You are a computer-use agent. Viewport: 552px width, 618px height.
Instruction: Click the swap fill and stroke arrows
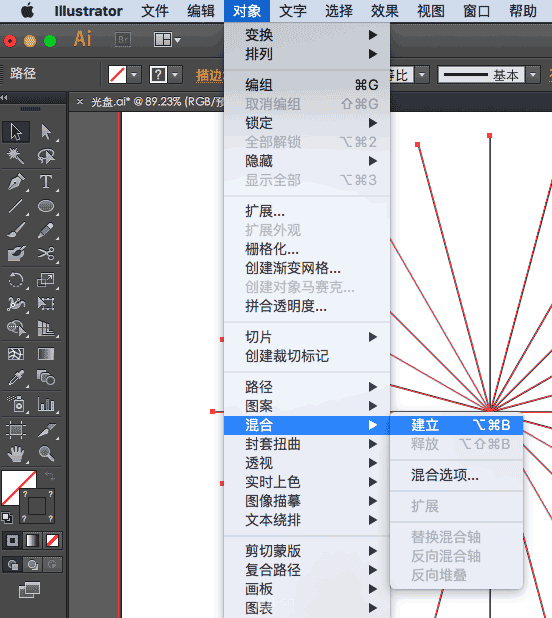[50, 476]
